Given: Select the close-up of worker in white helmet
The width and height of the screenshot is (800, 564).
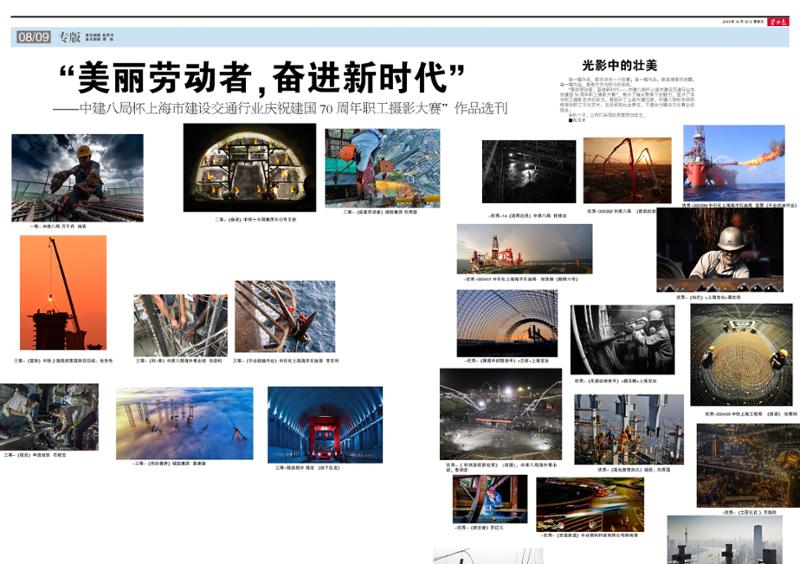Looking at the screenshot, I should pyautogui.click(x=719, y=250).
